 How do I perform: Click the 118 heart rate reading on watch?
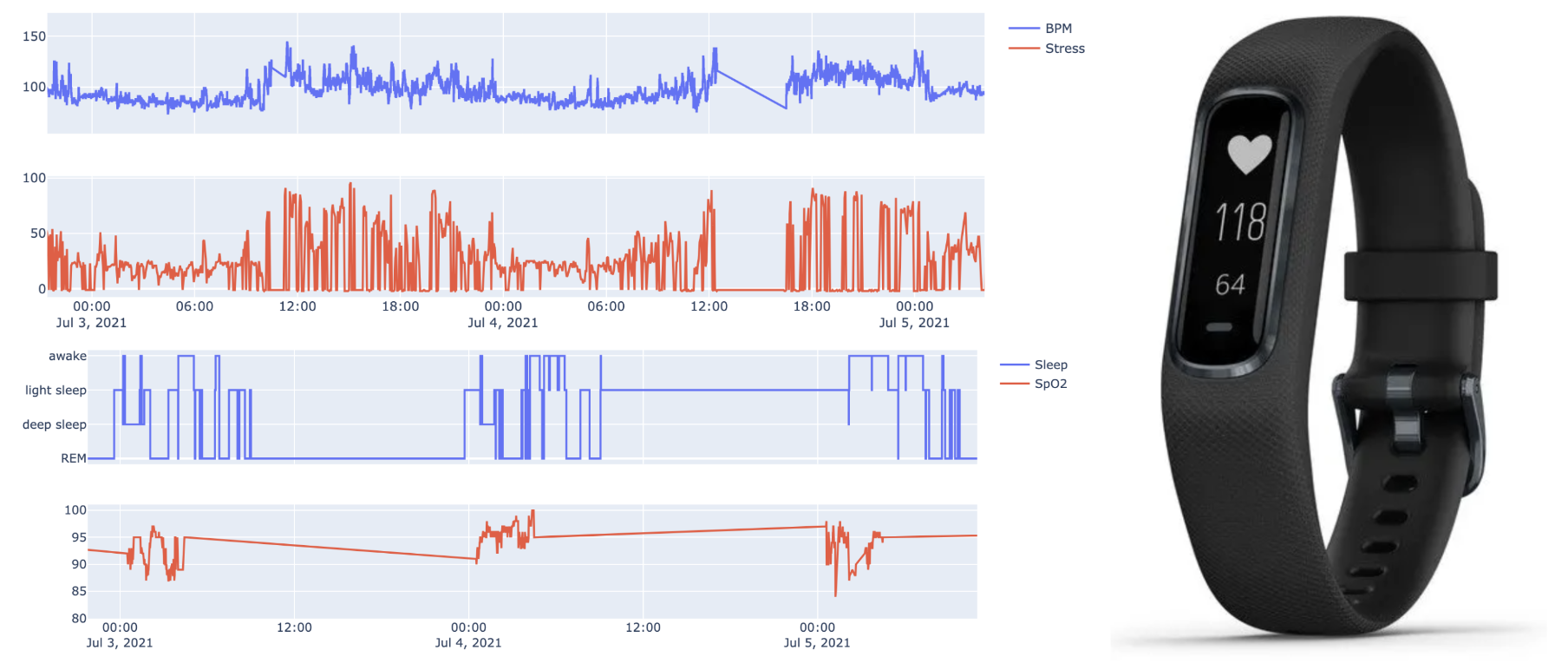tap(1241, 222)
